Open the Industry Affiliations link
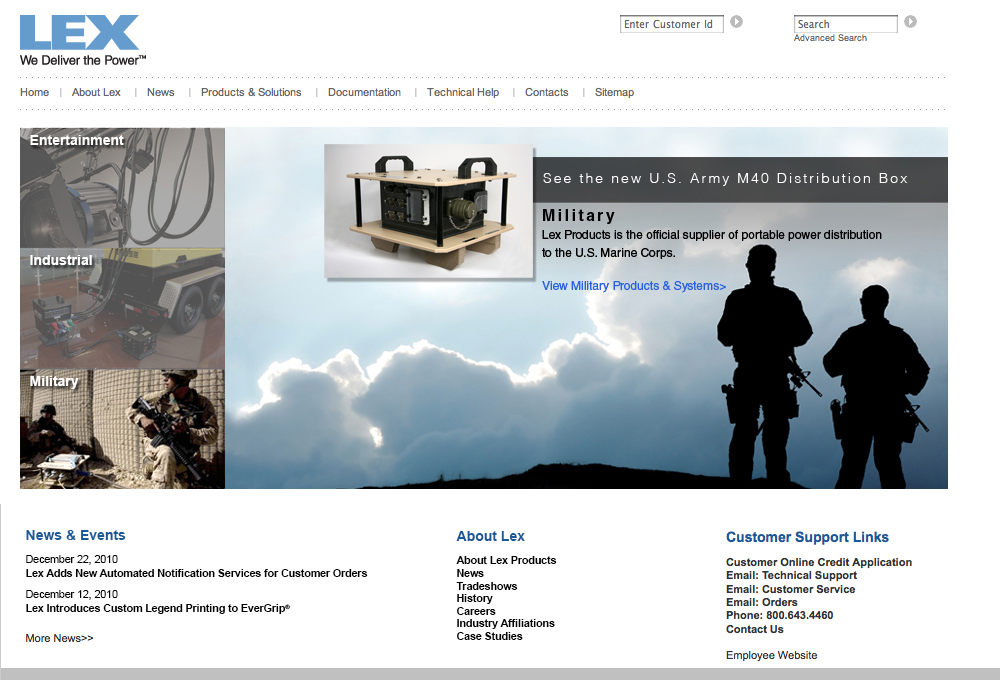 click(x=506, y=623)
